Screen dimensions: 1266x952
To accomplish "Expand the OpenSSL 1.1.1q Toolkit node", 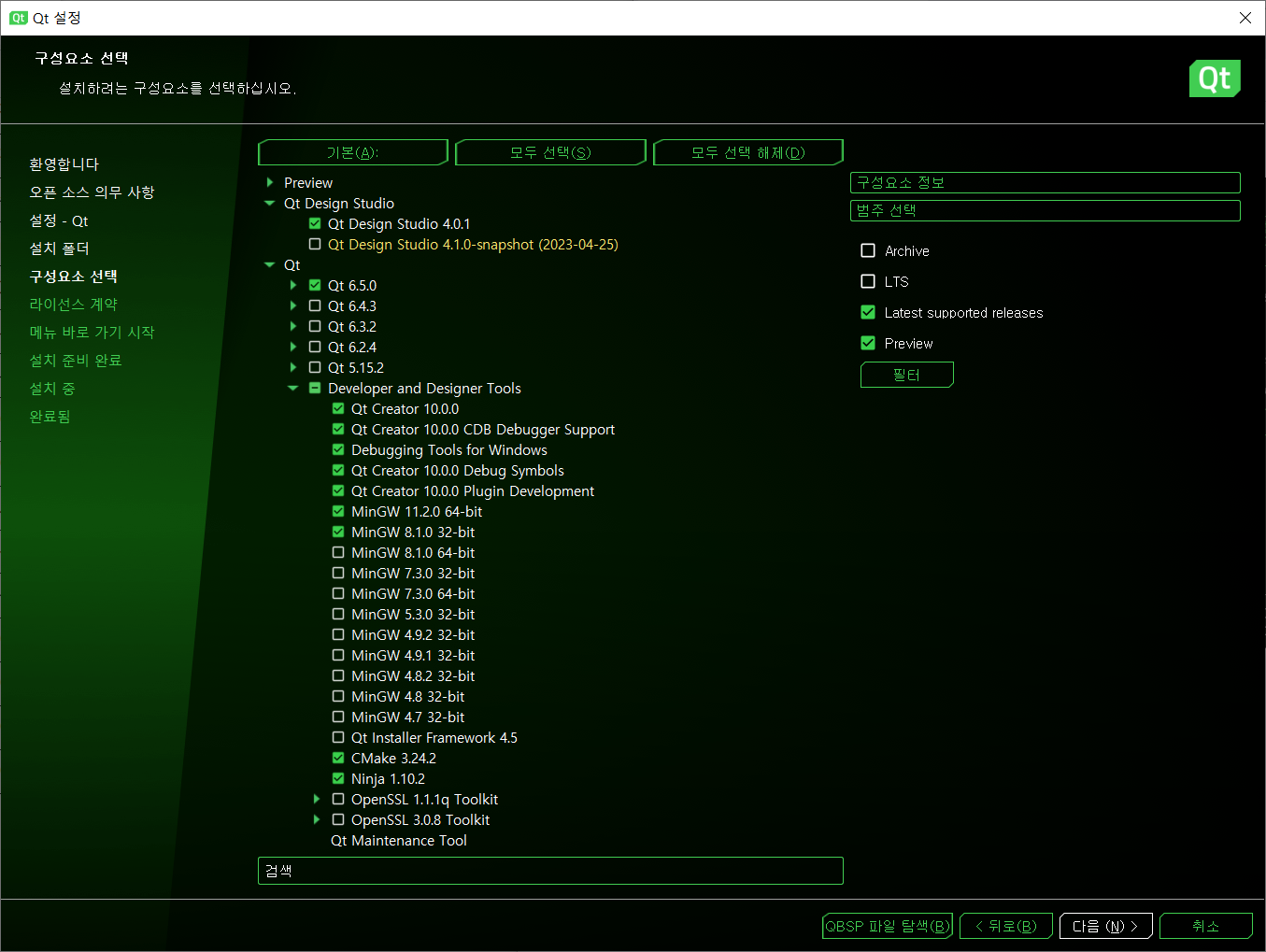I will [317, 800].
